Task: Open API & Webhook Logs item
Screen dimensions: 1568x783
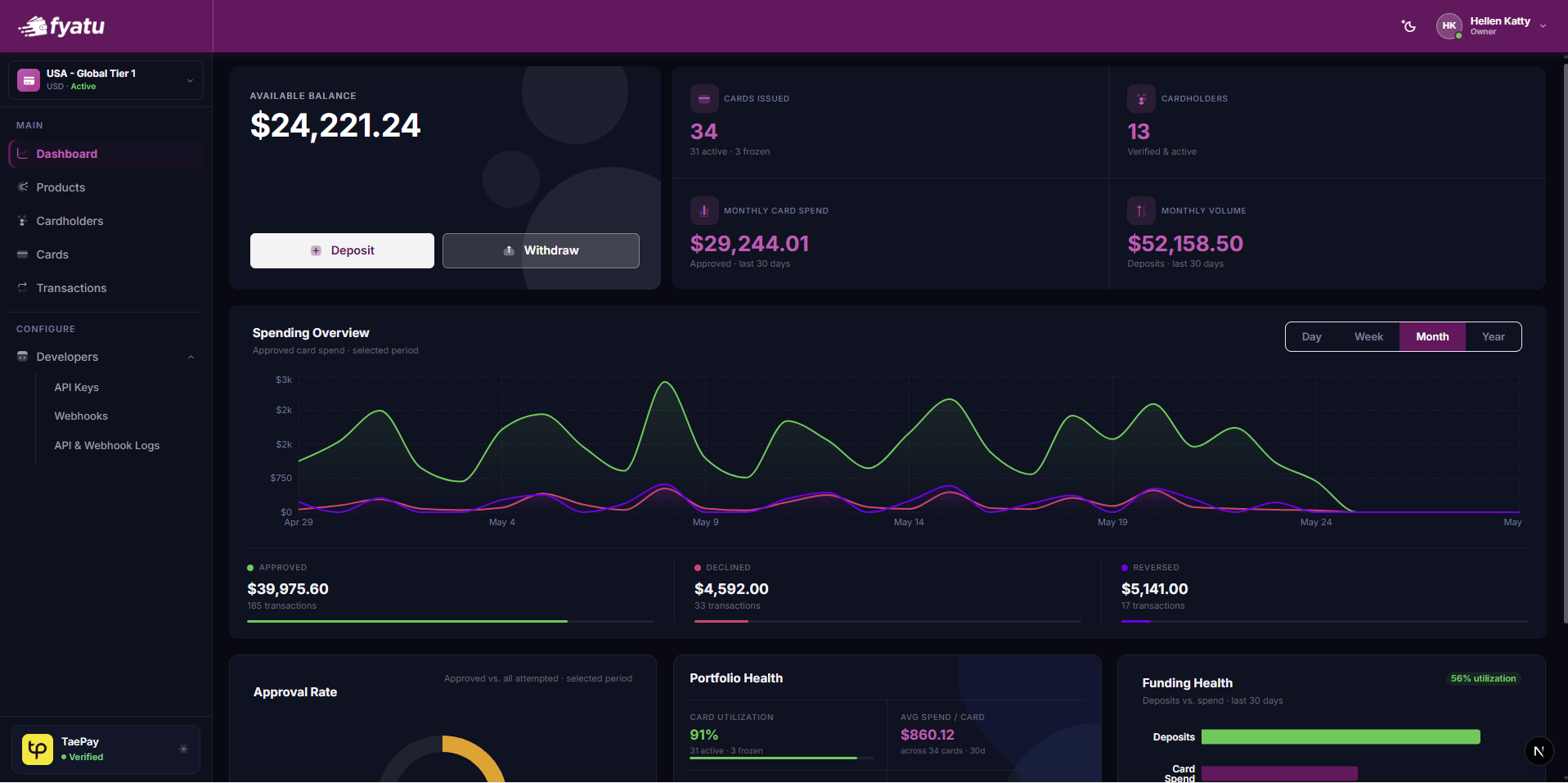Action: click(107, 445)
